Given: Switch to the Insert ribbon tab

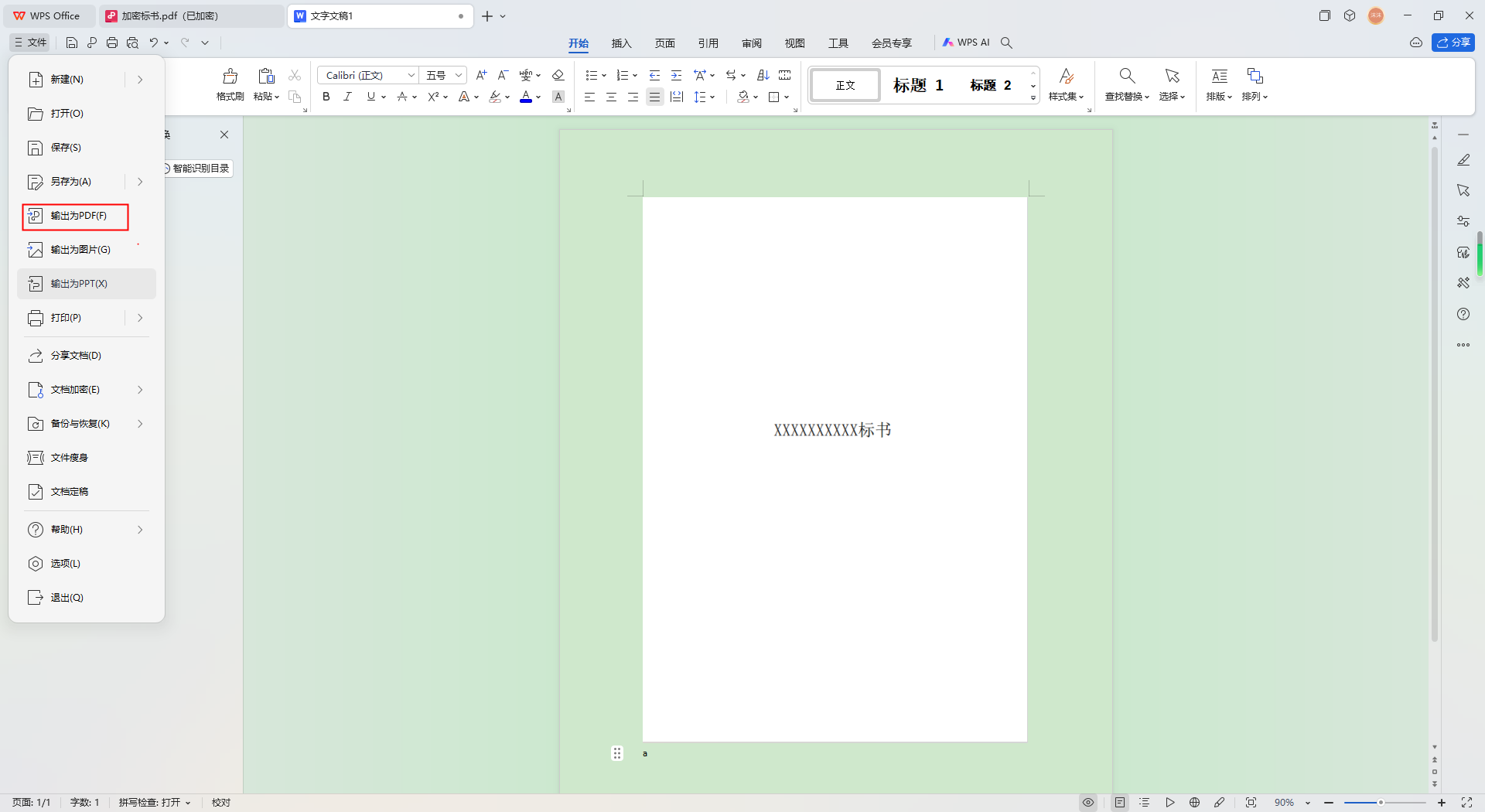Looking at the screenshot, I should pyautogui.click(x=621, y=43).
